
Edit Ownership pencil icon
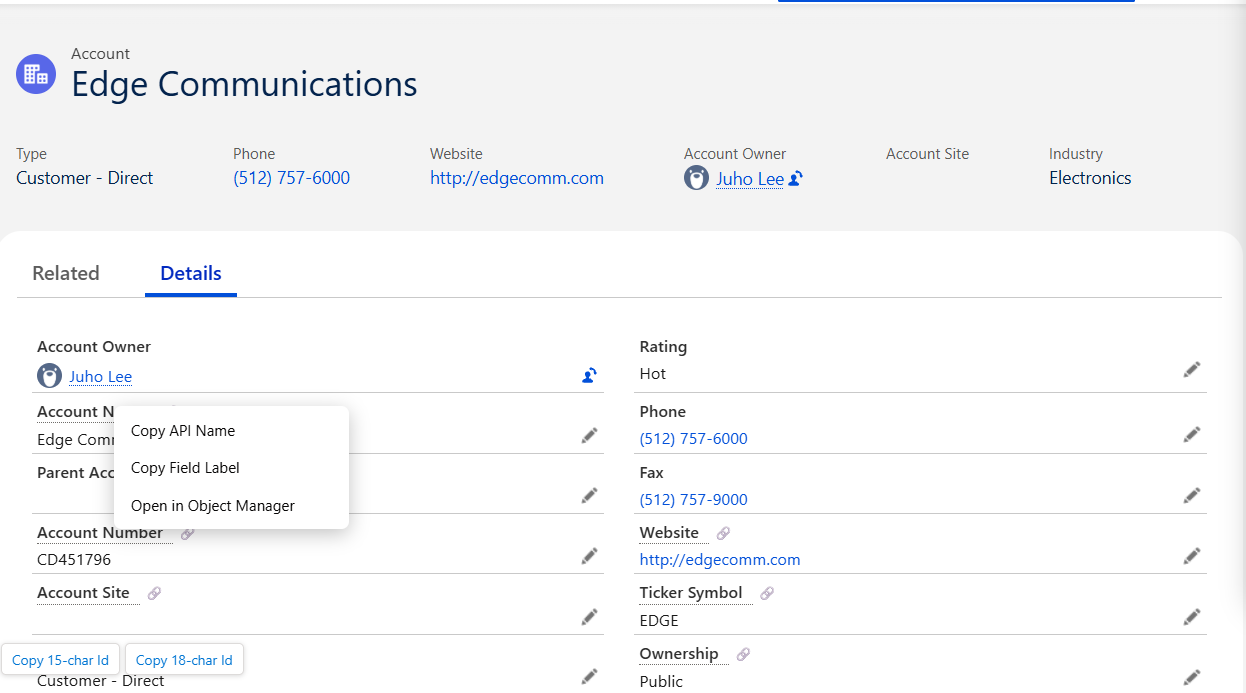tap(1192, 677)
